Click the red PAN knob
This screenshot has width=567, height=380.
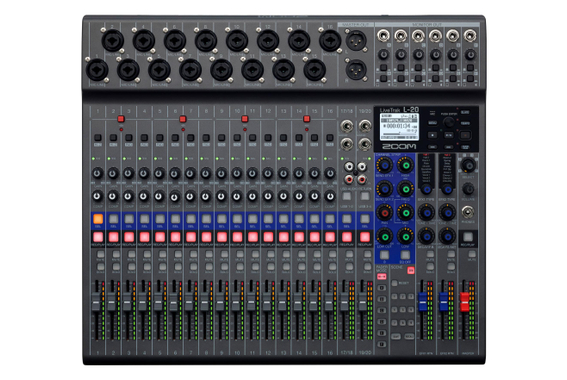(385, 213)
